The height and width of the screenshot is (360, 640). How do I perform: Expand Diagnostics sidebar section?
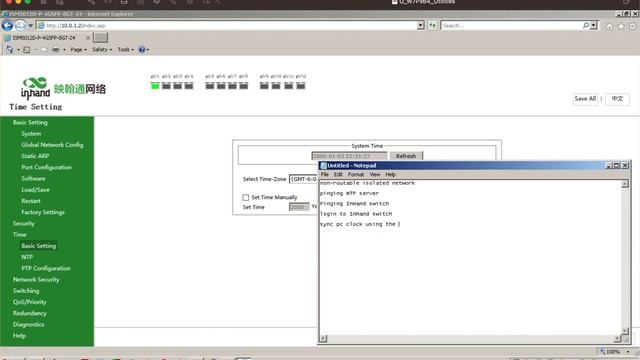point(29,324)
